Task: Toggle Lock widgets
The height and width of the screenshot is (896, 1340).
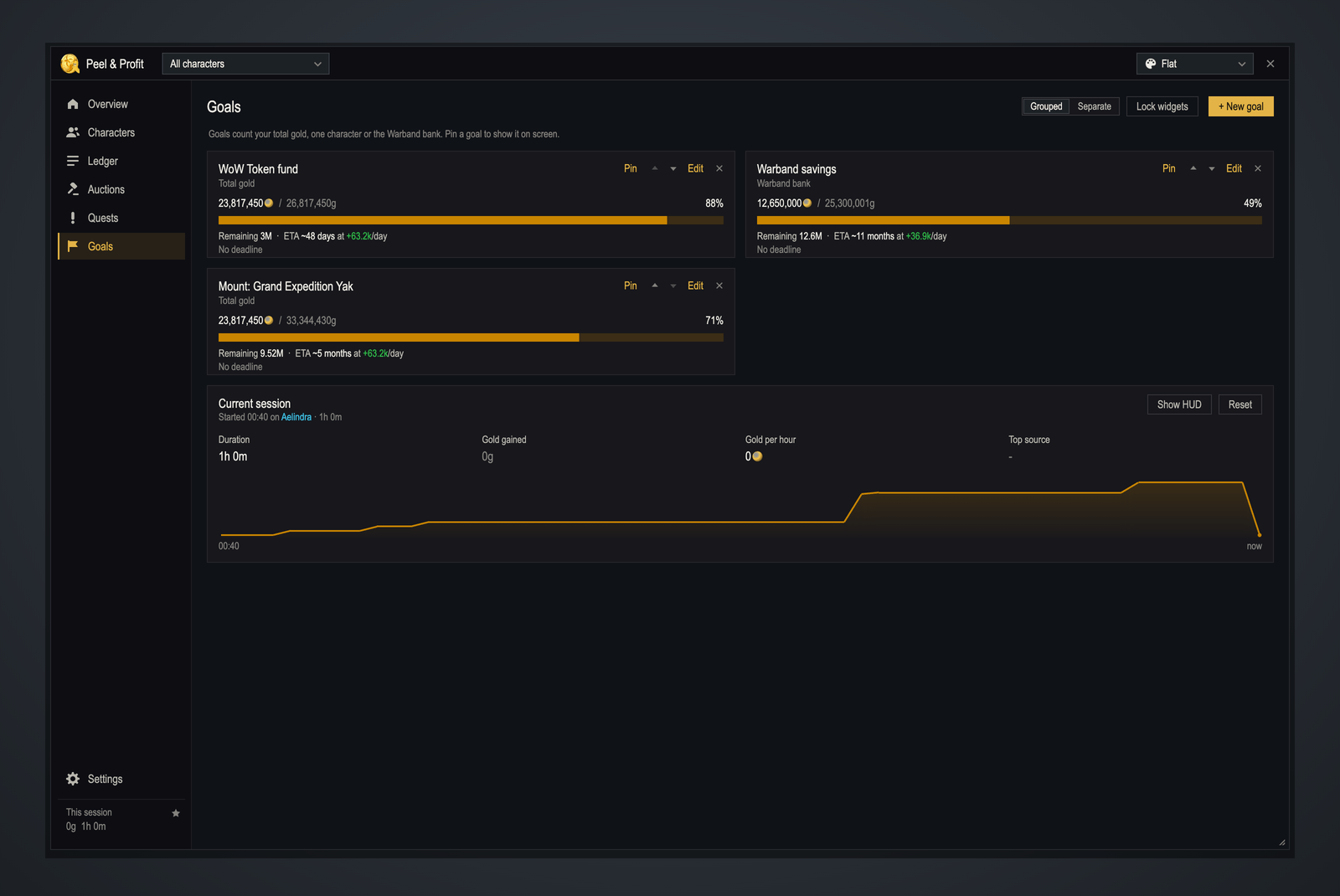Action: [1162, 106]
